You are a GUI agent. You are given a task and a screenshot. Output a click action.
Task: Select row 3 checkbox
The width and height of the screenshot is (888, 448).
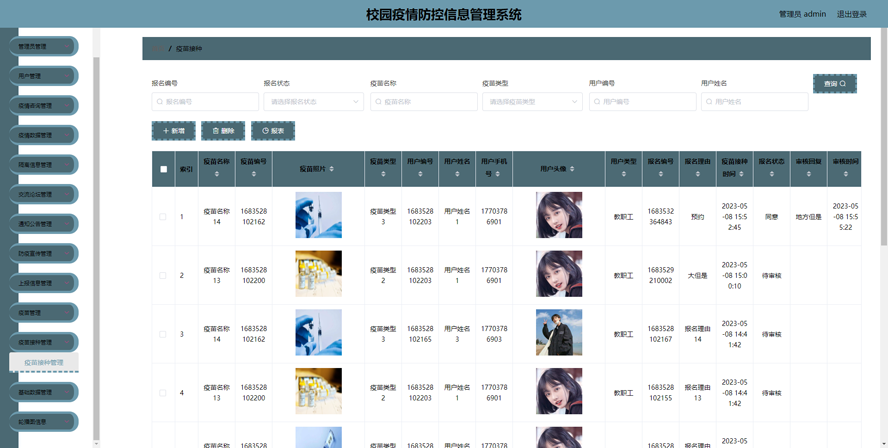[x=163, y=334]
